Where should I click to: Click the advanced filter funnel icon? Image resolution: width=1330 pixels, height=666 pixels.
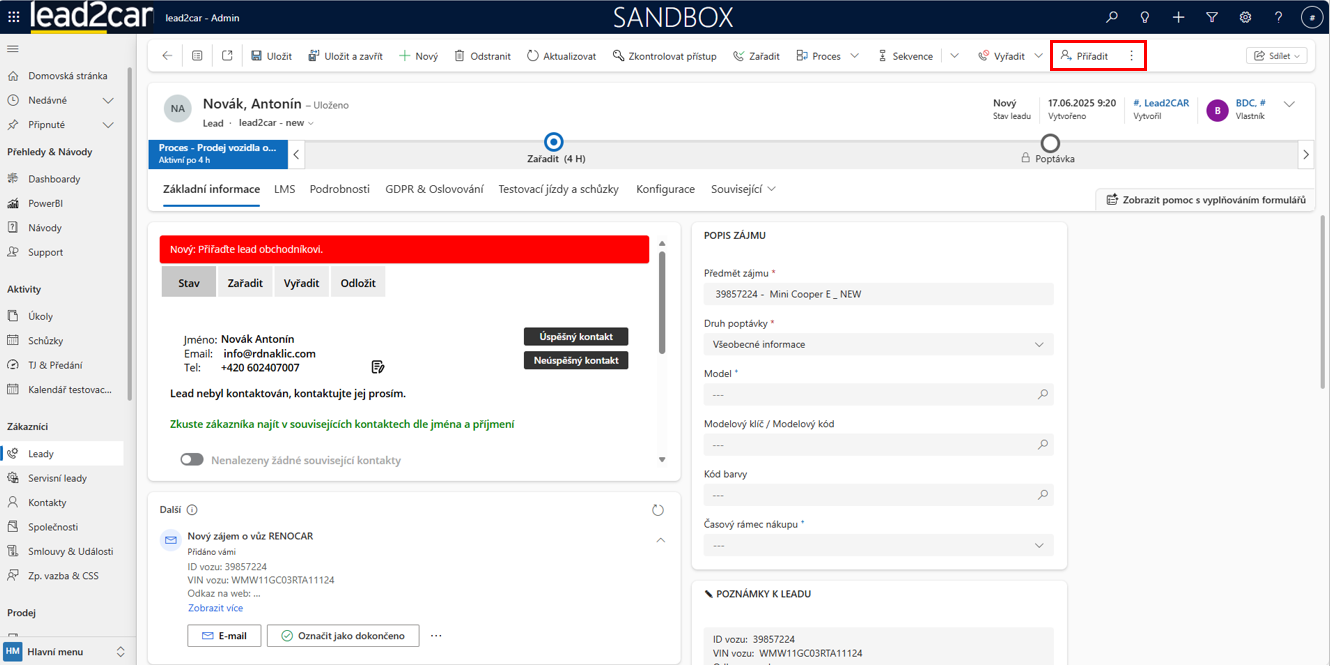pyautogui.click(x=1212, y=17)
